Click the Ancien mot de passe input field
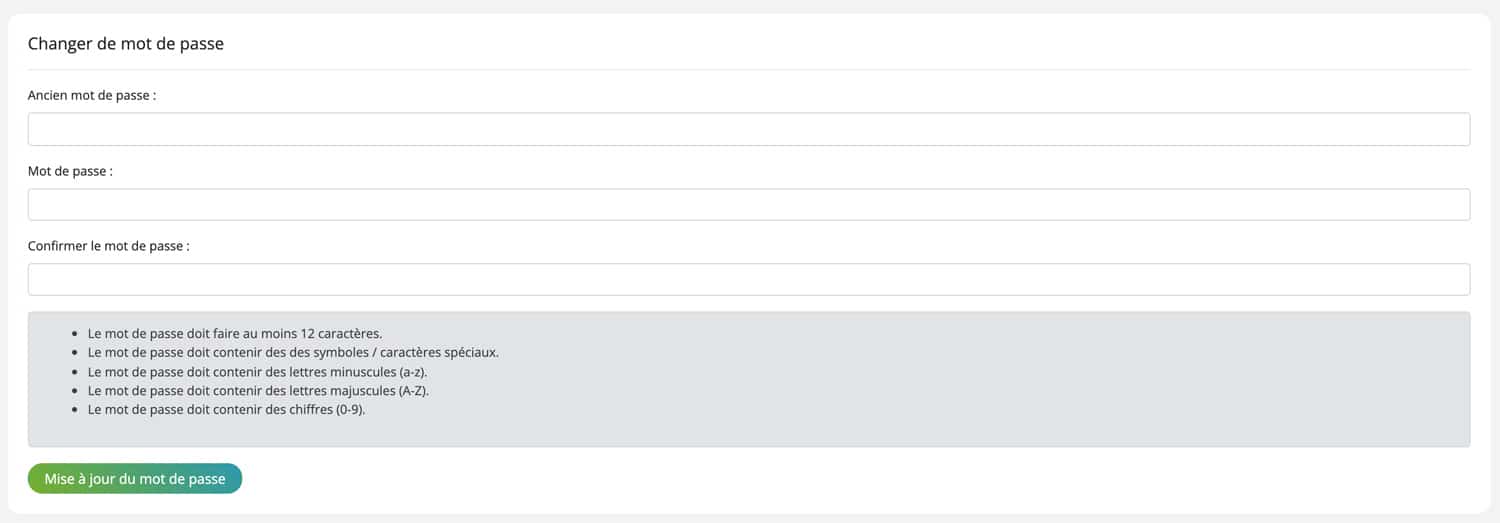The width and height of the screenshot is (1500, 523). tap(749, 129)
